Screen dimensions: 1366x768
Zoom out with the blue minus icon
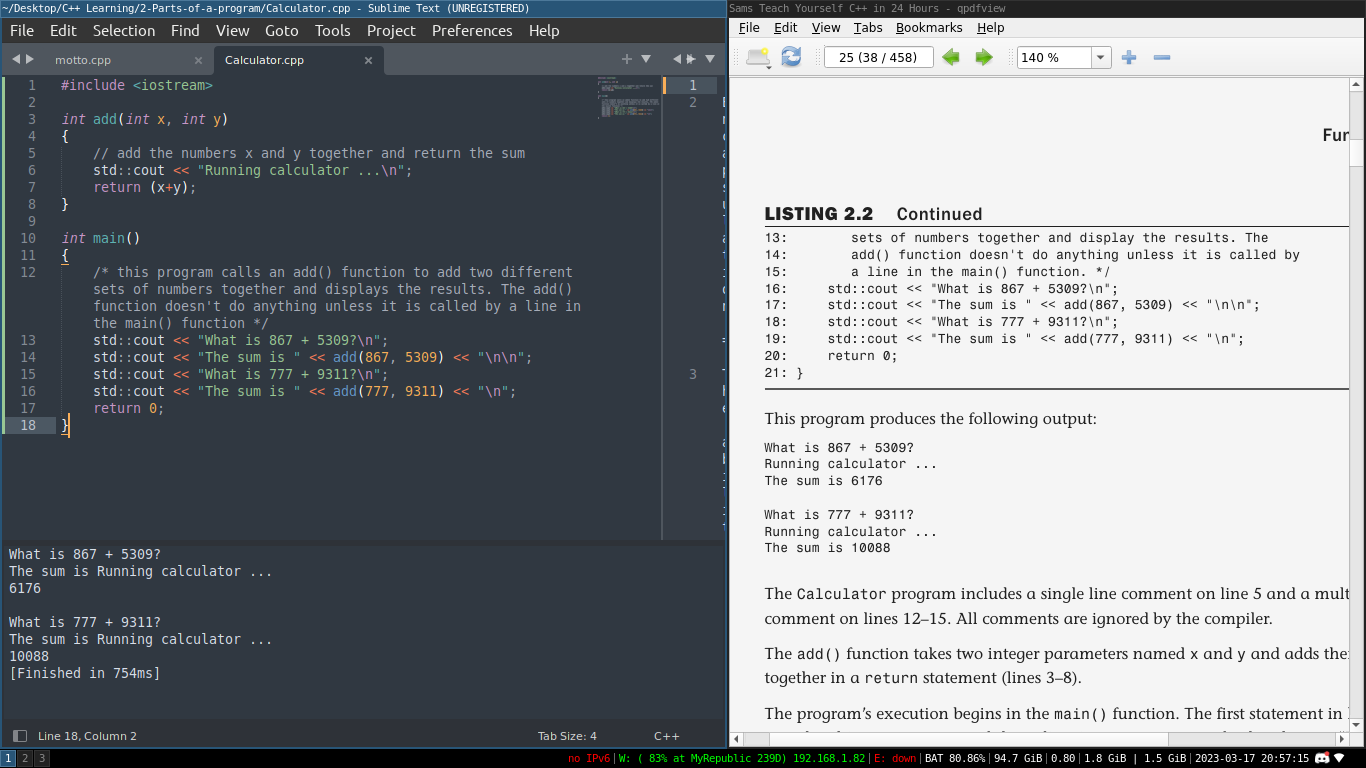1162,57
